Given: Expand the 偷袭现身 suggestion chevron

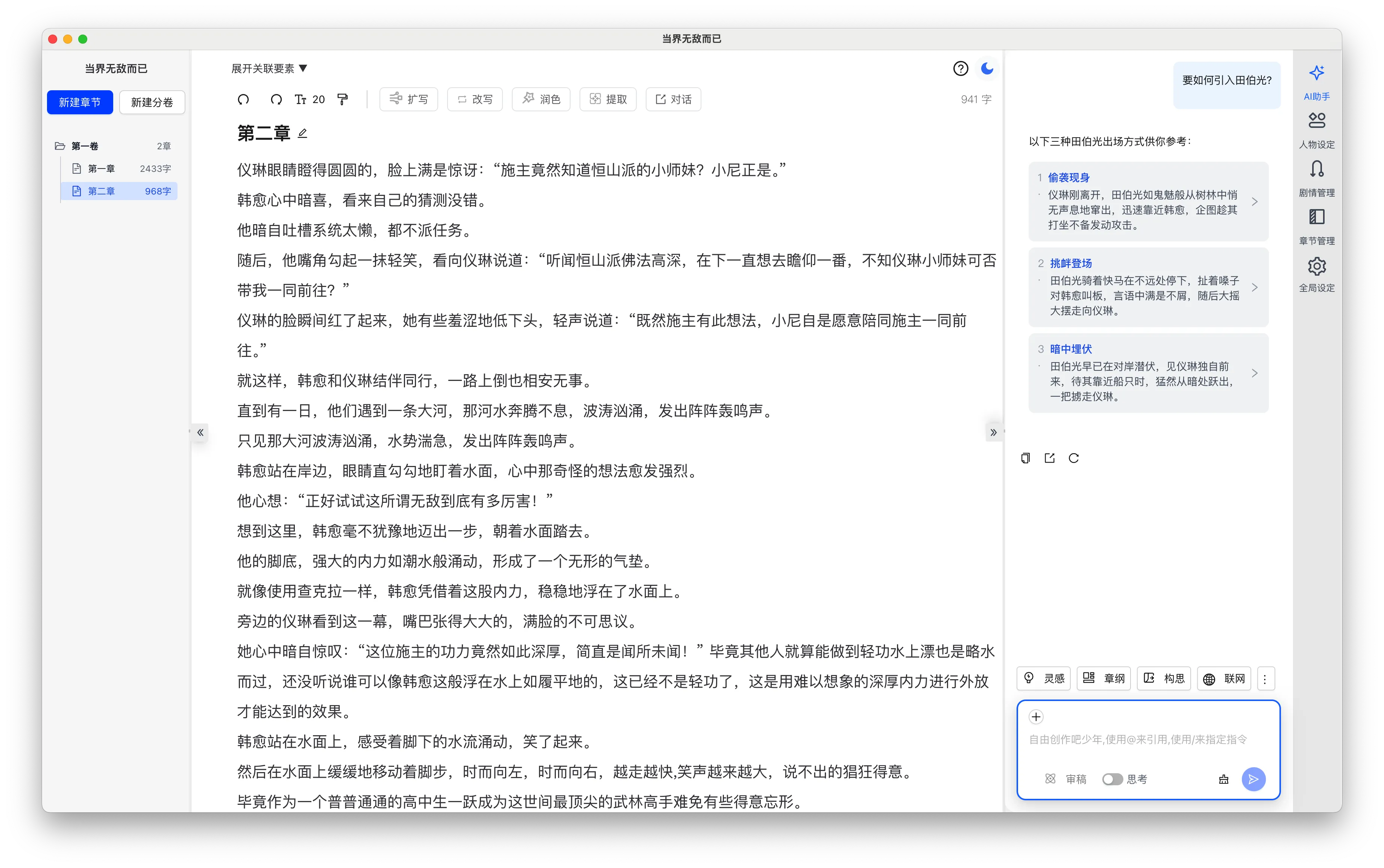Looking at the screenshot, I should (1255, 202).
